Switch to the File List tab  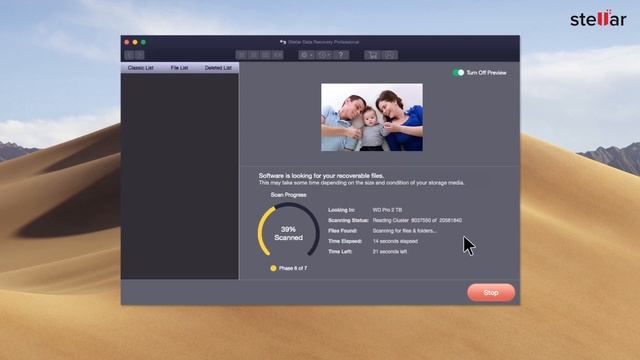179,68
